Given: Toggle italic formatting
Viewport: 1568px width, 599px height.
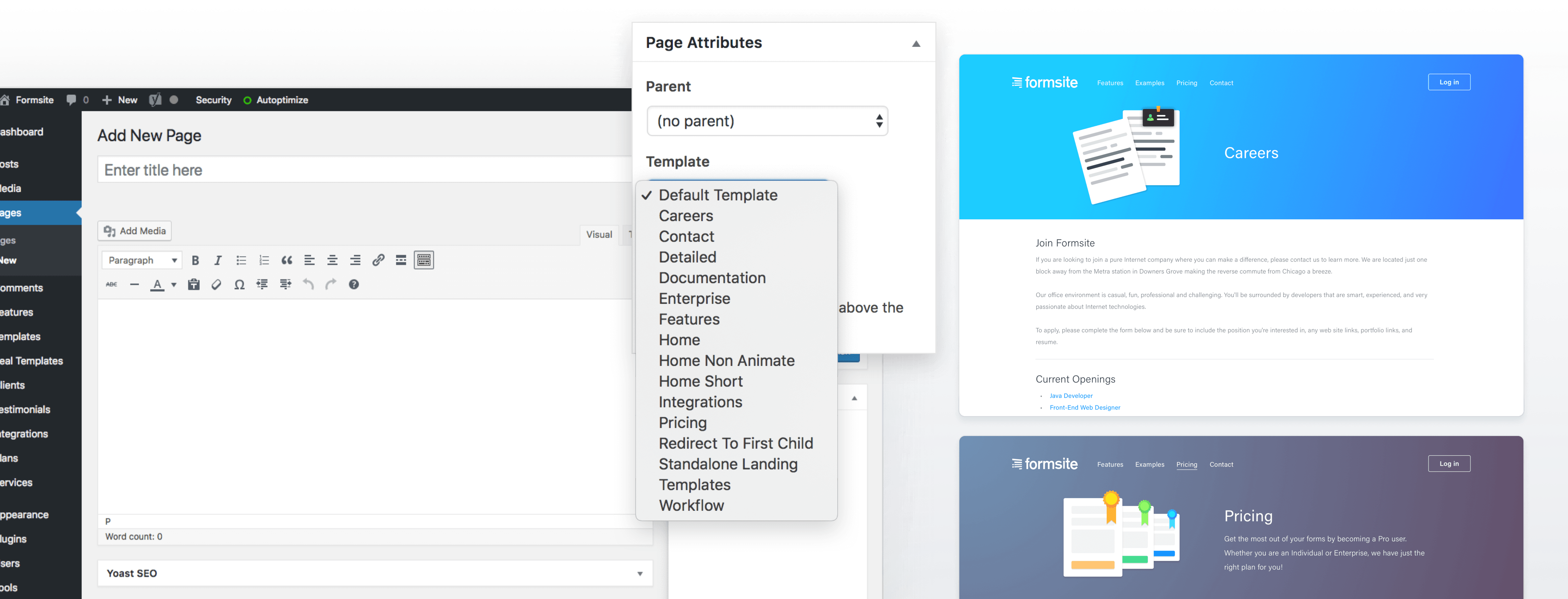Looking at the screenshot, I should point(218,261).
